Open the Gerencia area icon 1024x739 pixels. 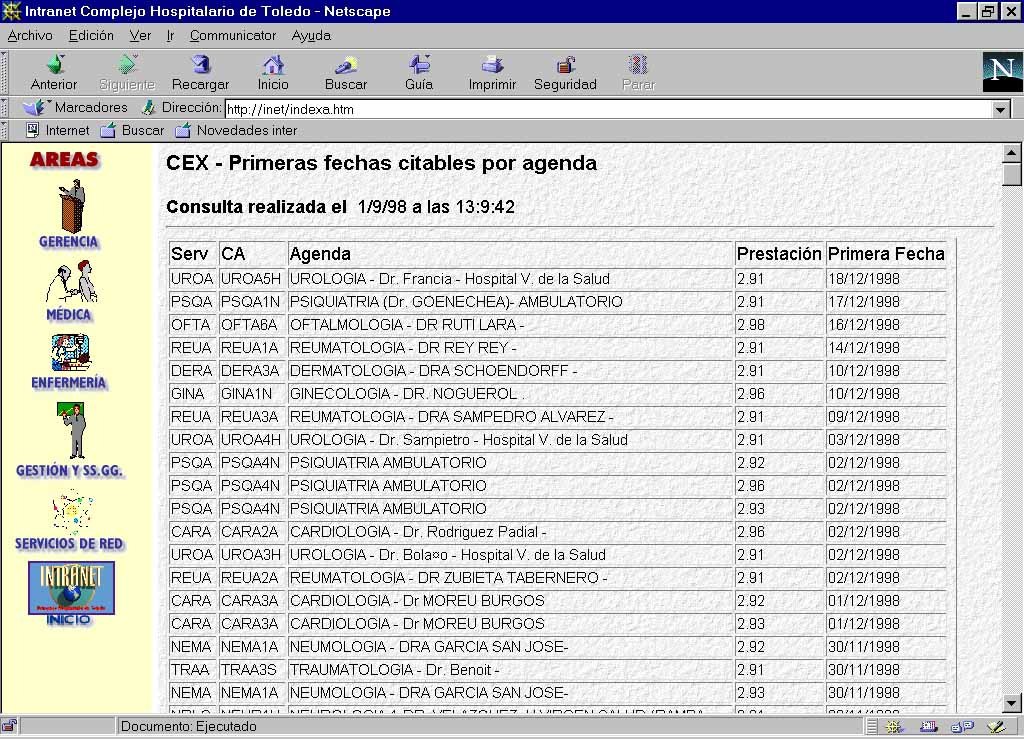[70, 206]
